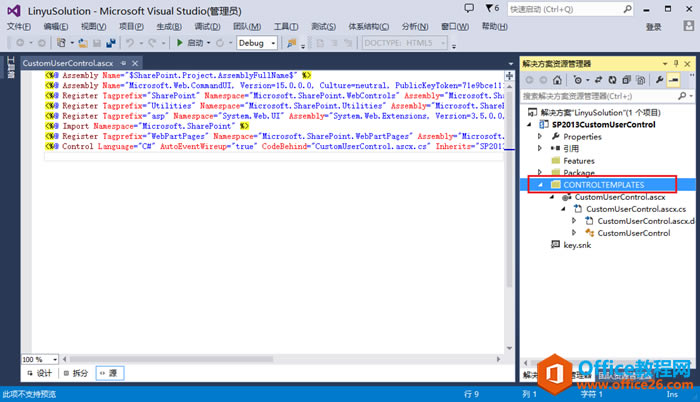Click the 登录 sign-in link
This screenshot has width=700, height=402.
point(653,27)
